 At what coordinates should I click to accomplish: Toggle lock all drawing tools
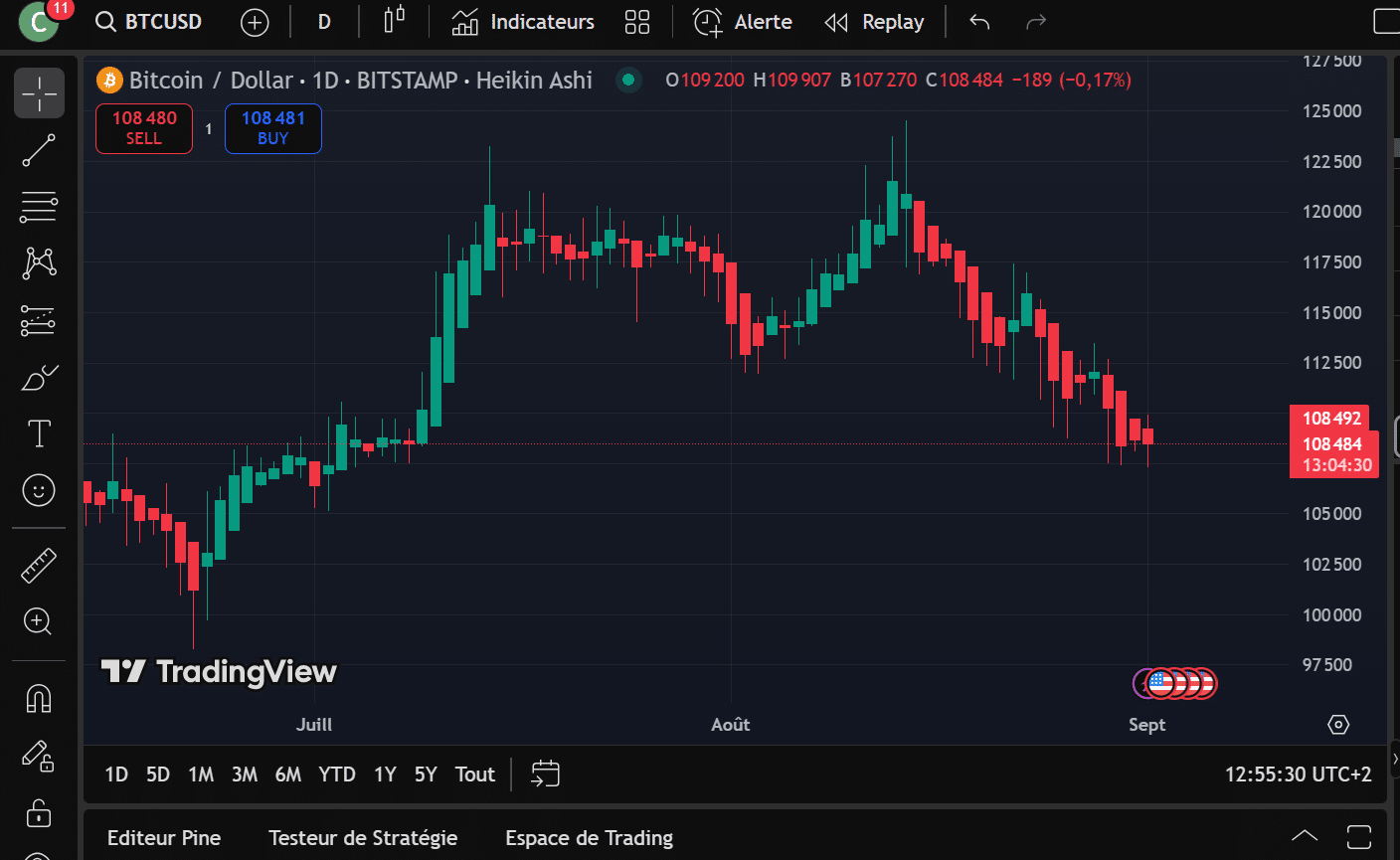39,813
